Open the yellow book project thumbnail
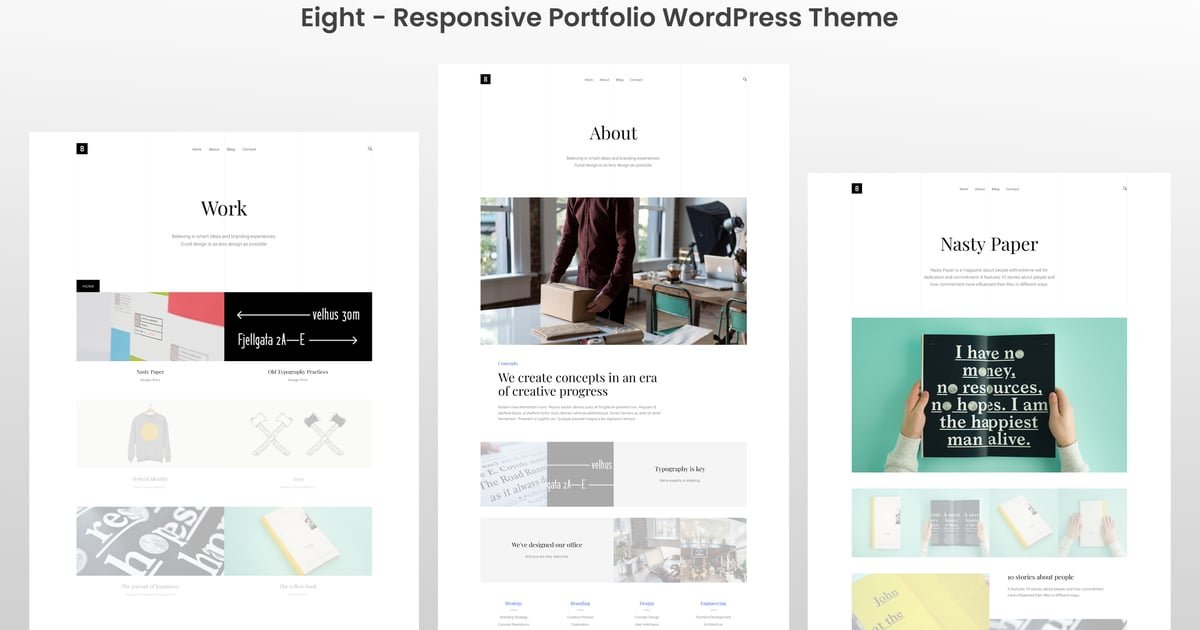 [298, 541]
